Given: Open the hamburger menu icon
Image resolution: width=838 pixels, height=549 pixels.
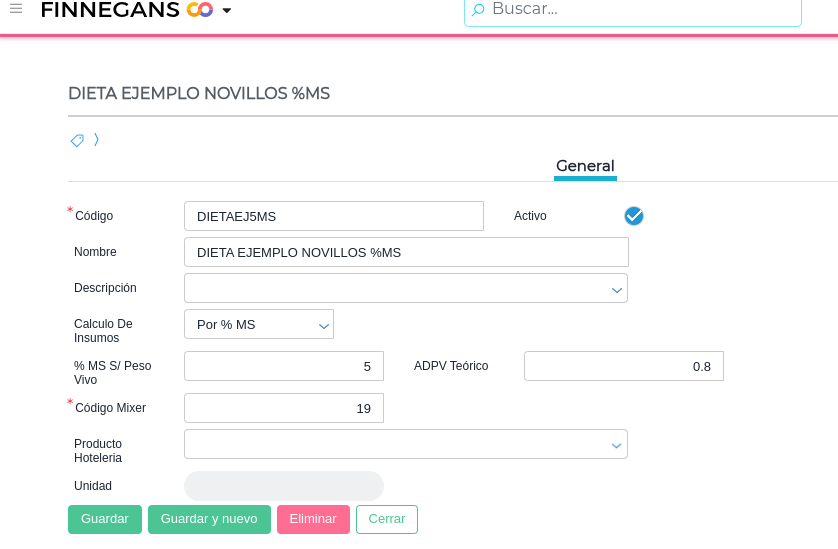Looking at the screenshot, I should (x=16, y=9).
